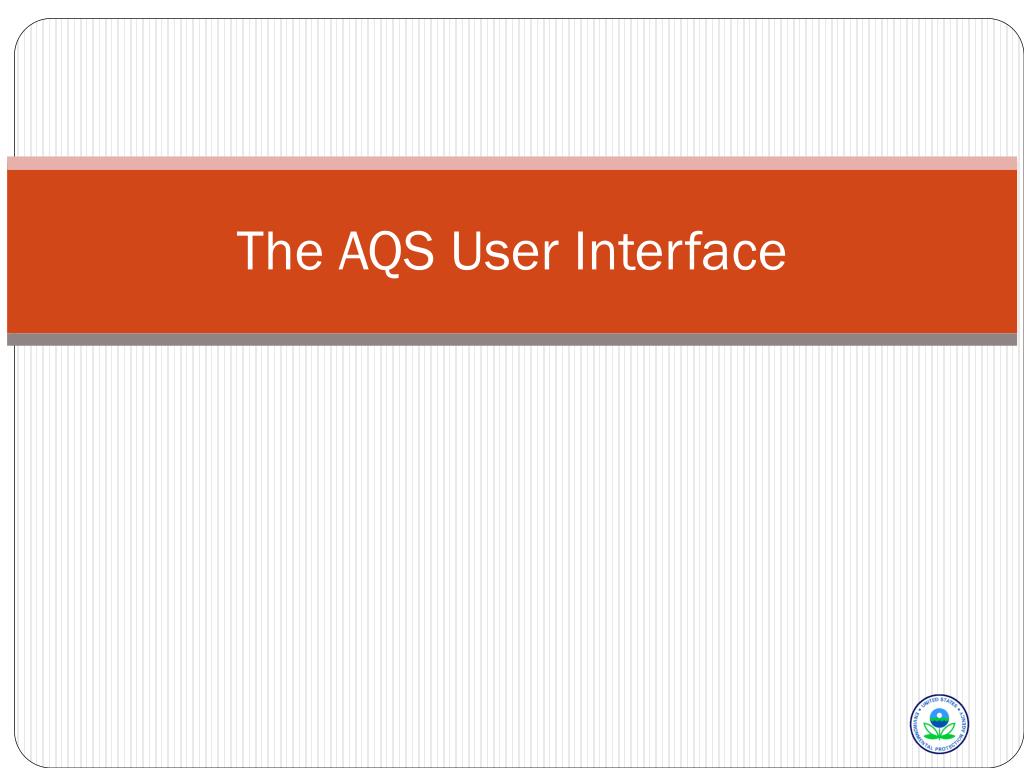This screenshot has width=1024, height=768.
Task: Click the capital 'I' of Interface
Action: (x=579, y=251)
